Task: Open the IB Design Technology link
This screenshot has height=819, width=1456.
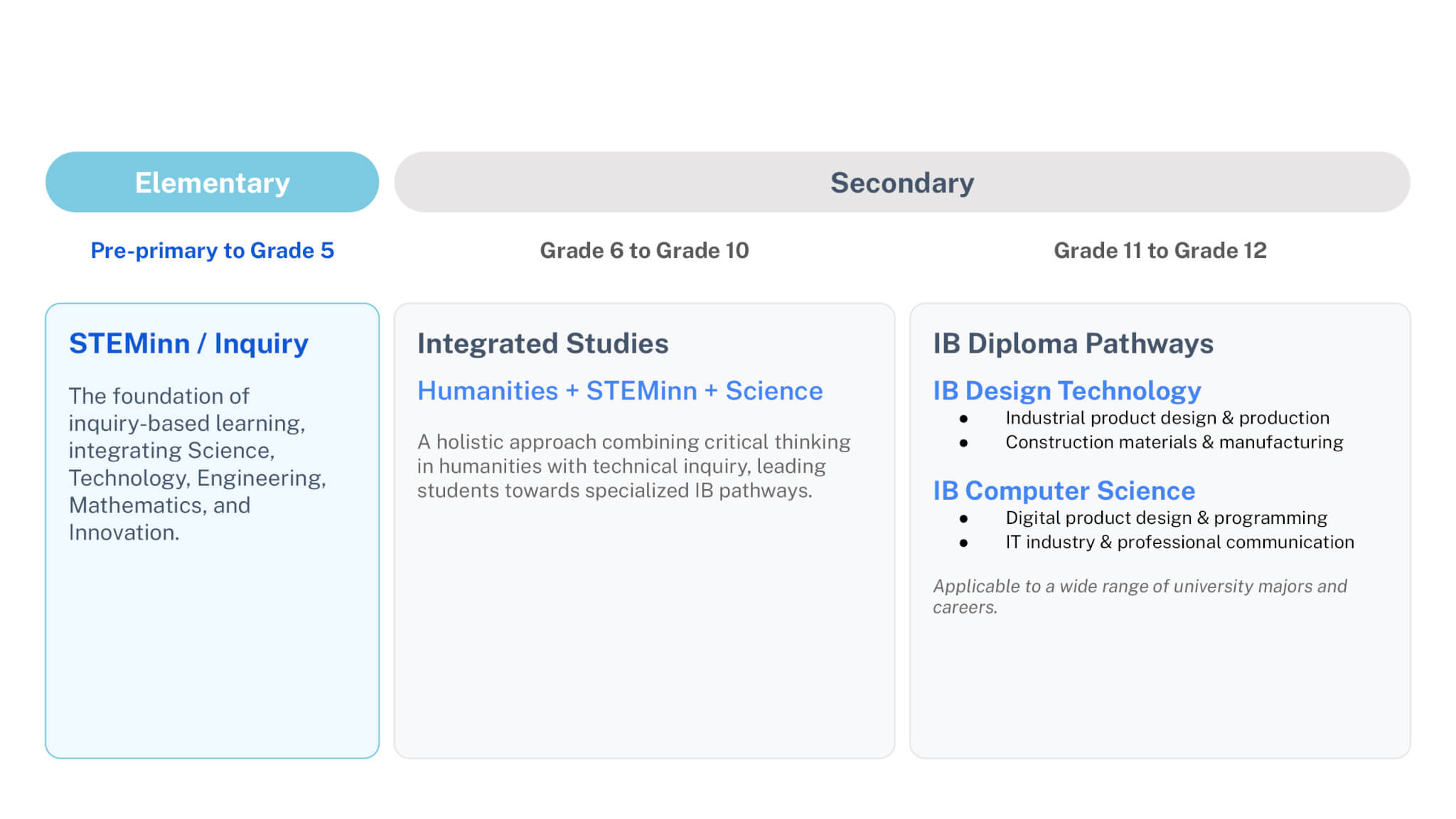Action: [x=1066, y=391]
